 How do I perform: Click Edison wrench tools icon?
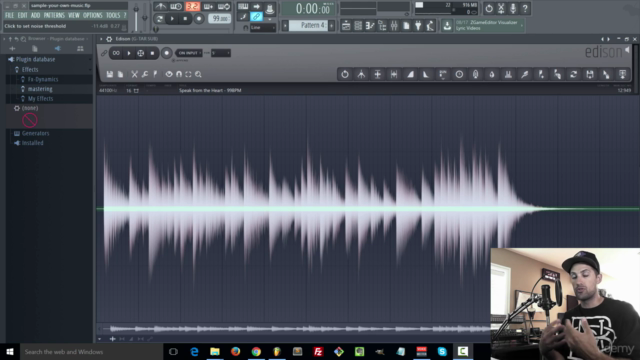(x=145, y=74)
